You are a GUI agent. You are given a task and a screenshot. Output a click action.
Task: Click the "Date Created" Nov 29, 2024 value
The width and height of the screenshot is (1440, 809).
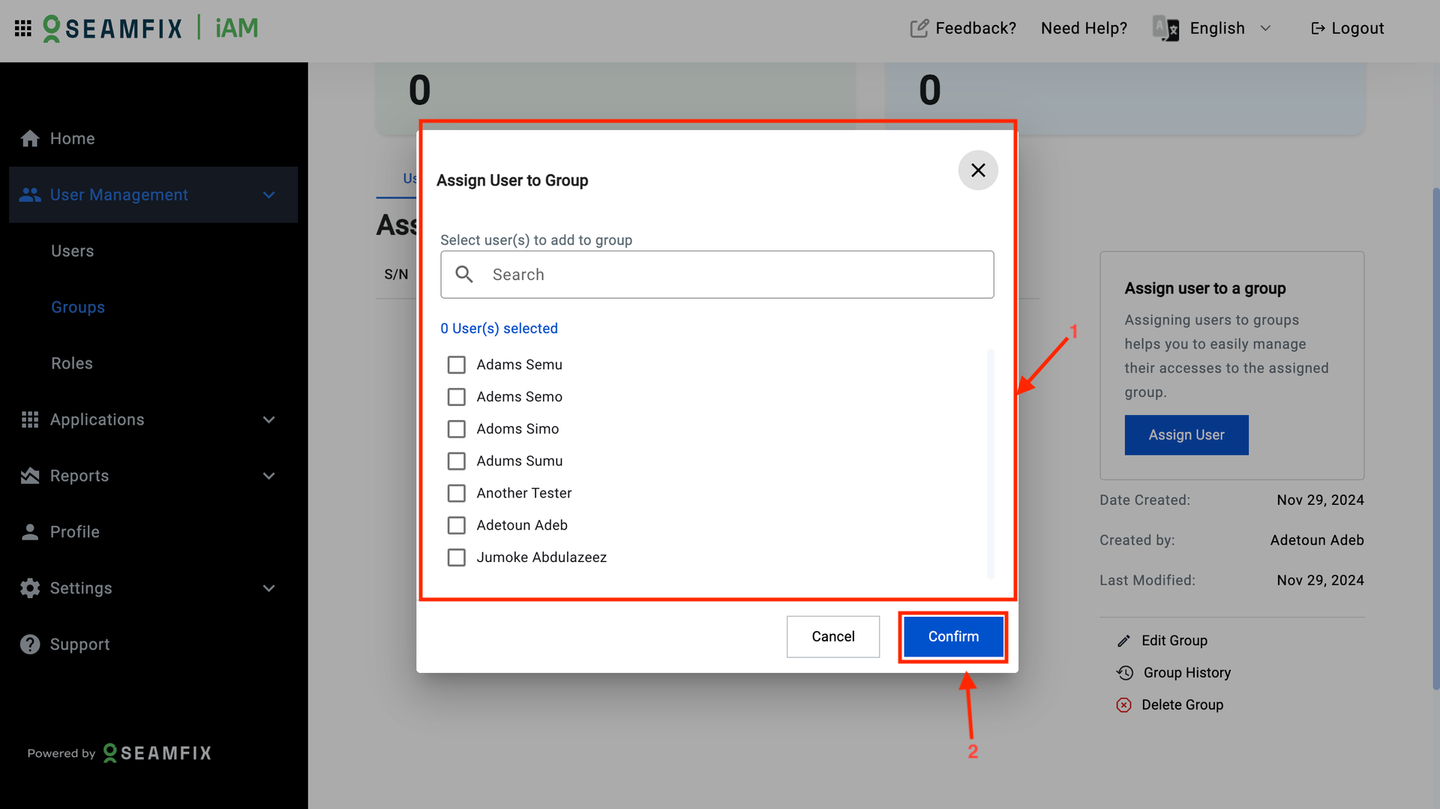1320,500
